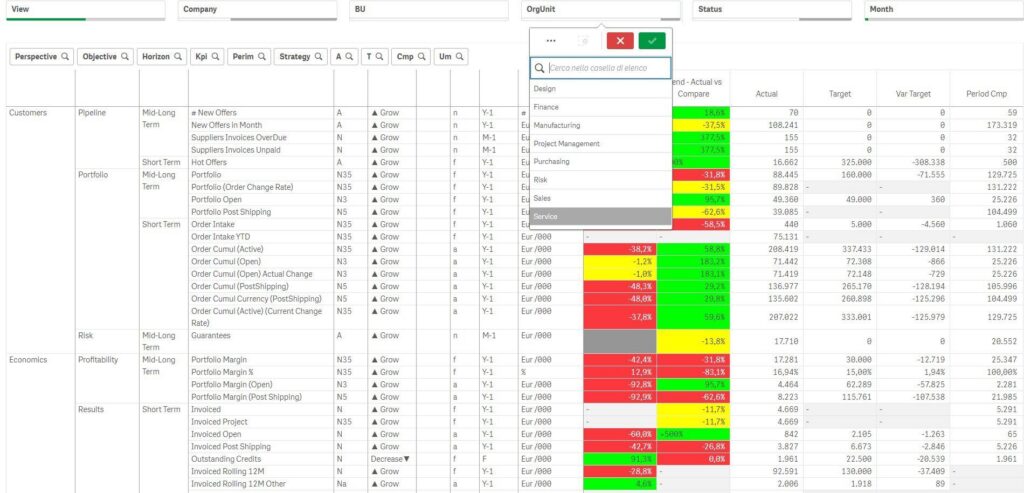Confirm selection with green checkmark button

click(652, 40)
